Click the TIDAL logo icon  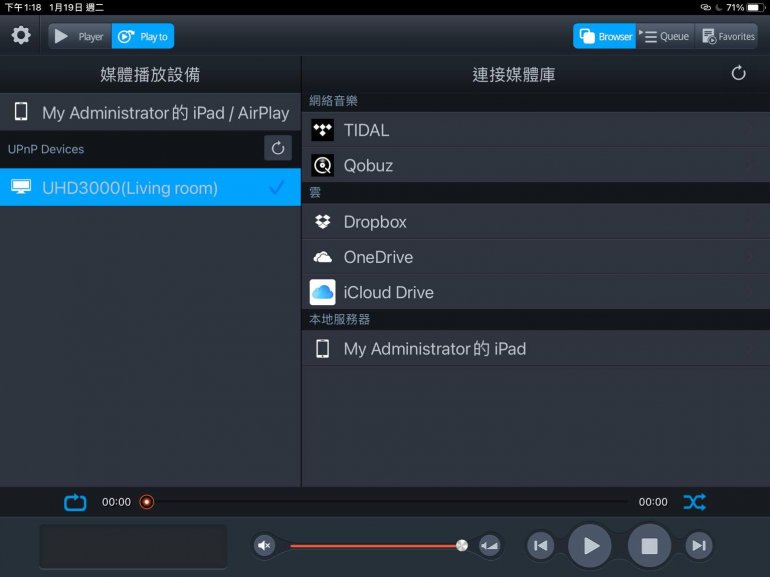pyautogui.click(x=323, y=130)
